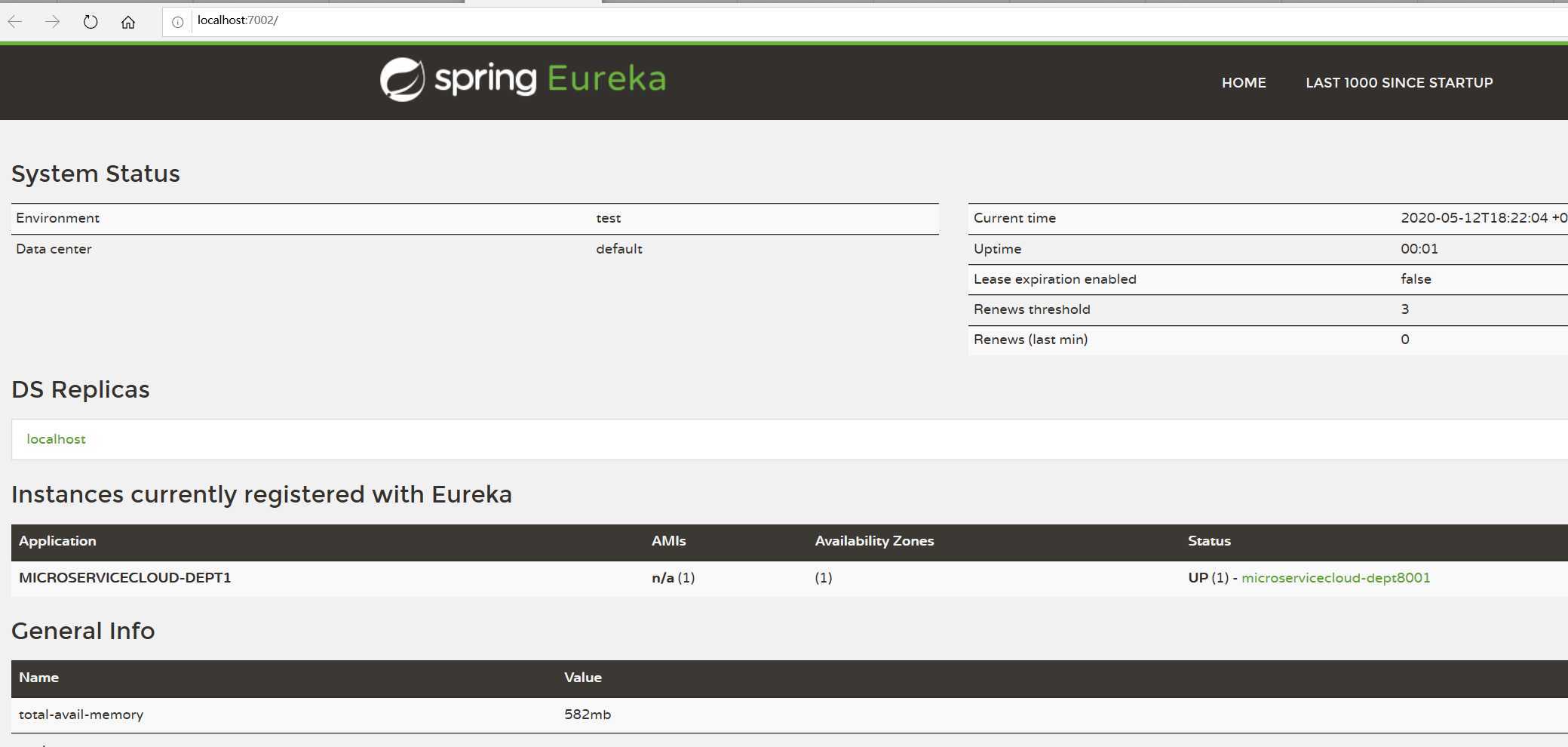Click the Status column header
Viewport: 1568px width, 747px height.
pos(1209,541)
